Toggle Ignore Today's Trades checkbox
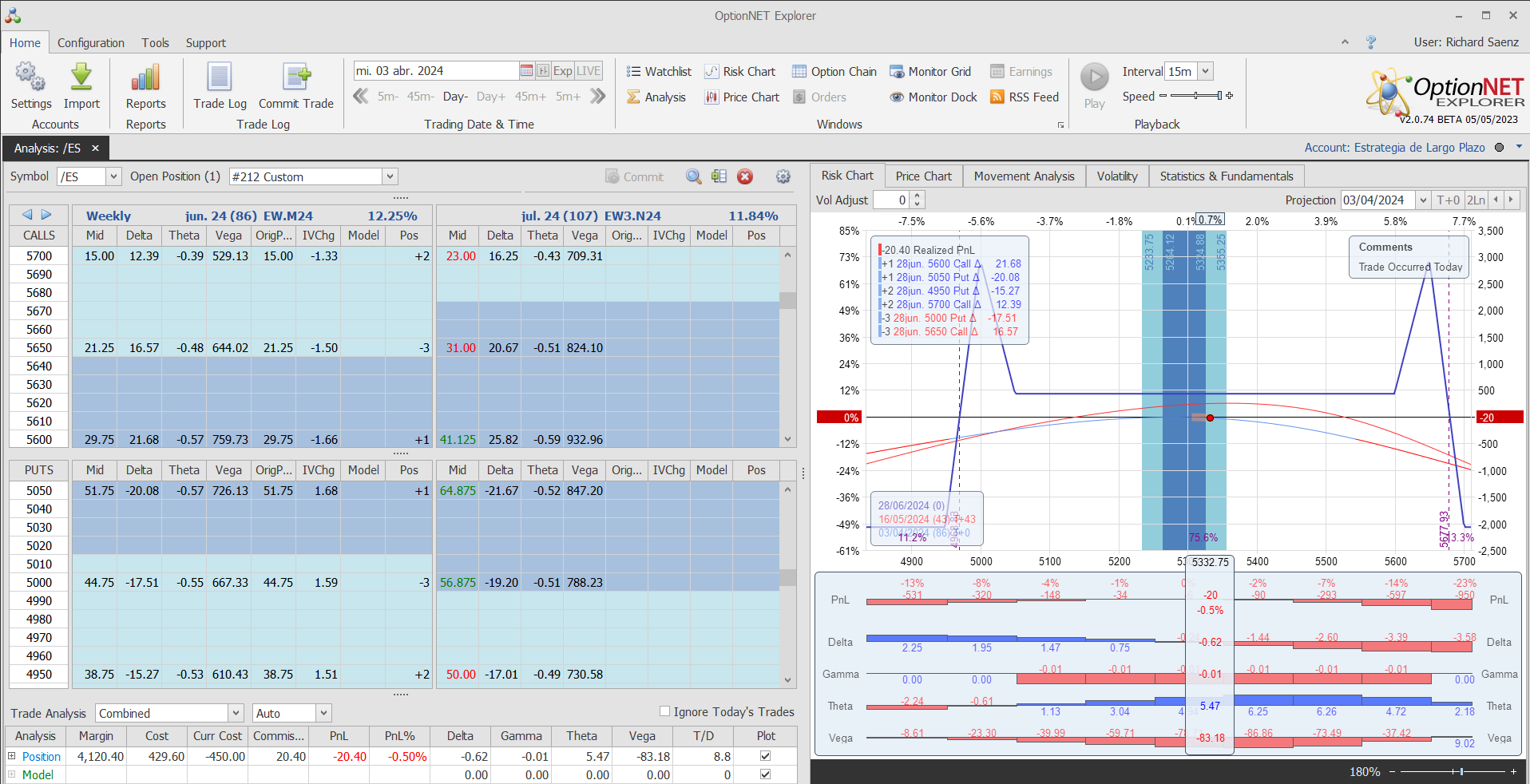Viewport: 1530px width, 784px height. tap(664, 711)
